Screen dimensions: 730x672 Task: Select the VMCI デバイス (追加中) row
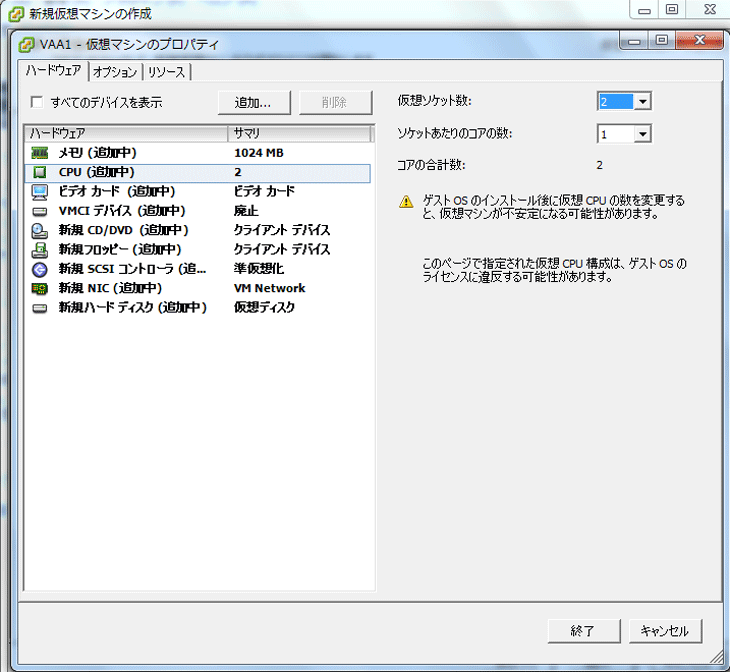click(198, 211)
